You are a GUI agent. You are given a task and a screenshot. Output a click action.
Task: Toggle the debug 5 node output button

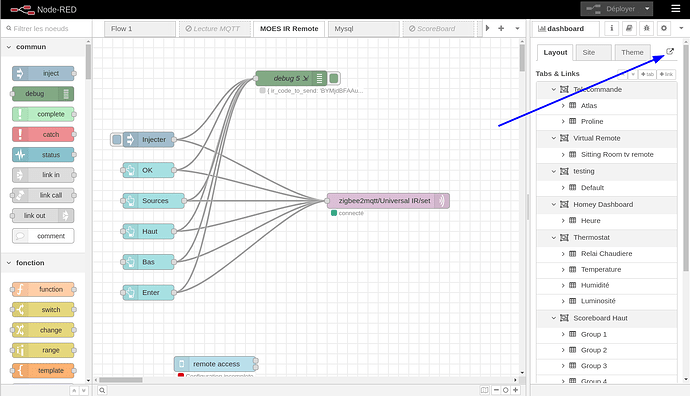[334, 78]
